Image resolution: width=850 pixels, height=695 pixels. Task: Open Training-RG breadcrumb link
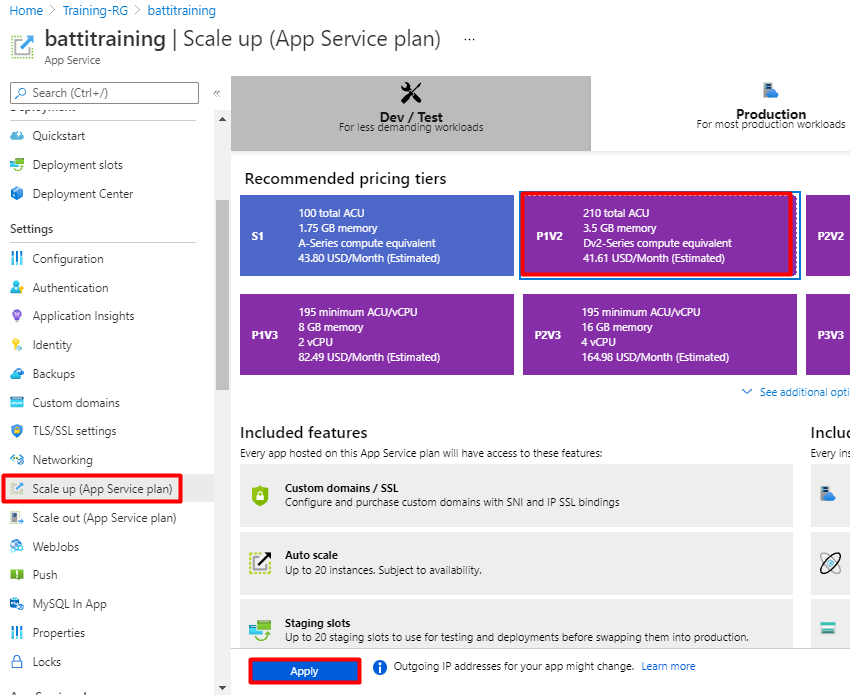(95, 10)
